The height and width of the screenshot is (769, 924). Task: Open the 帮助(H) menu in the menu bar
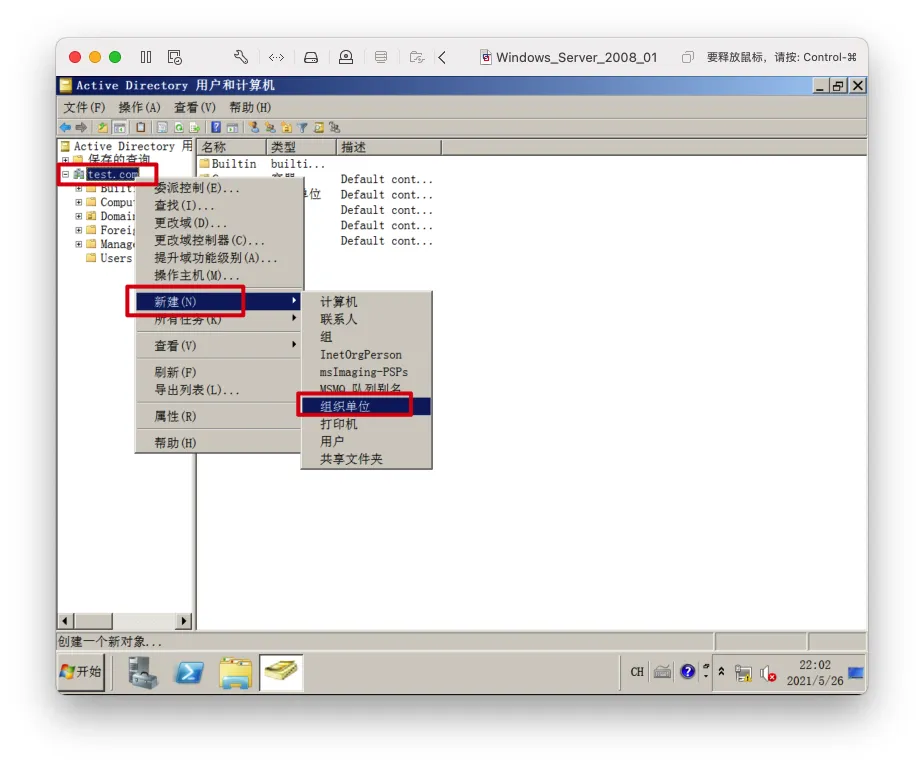tap(250, 107)
